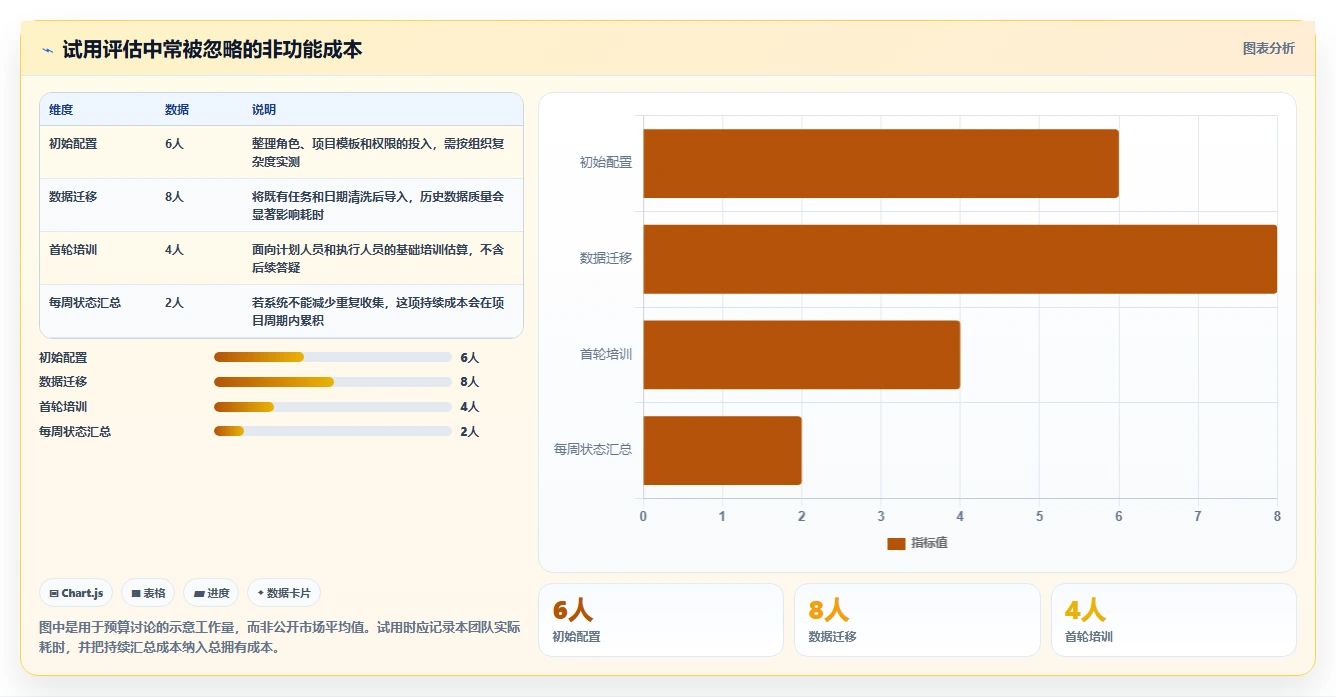Click the 首轮培训 table row name
The width and height of the screenshot is (1336, 697).
[73, 250]
